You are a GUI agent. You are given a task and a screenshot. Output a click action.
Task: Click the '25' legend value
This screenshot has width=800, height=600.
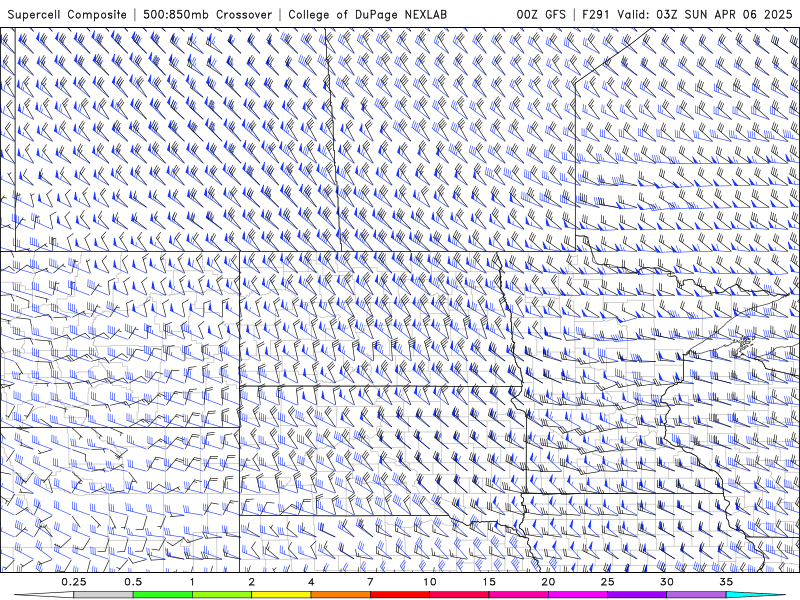[x=607, y=582]
